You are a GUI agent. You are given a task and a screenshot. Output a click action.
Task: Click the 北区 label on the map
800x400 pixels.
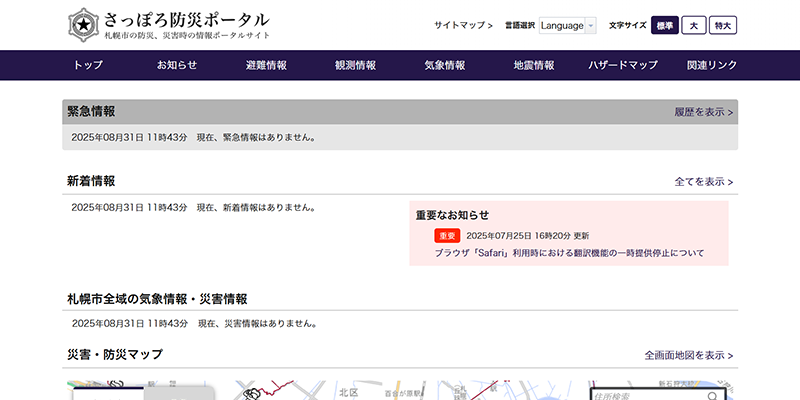[x=349, y=392]
